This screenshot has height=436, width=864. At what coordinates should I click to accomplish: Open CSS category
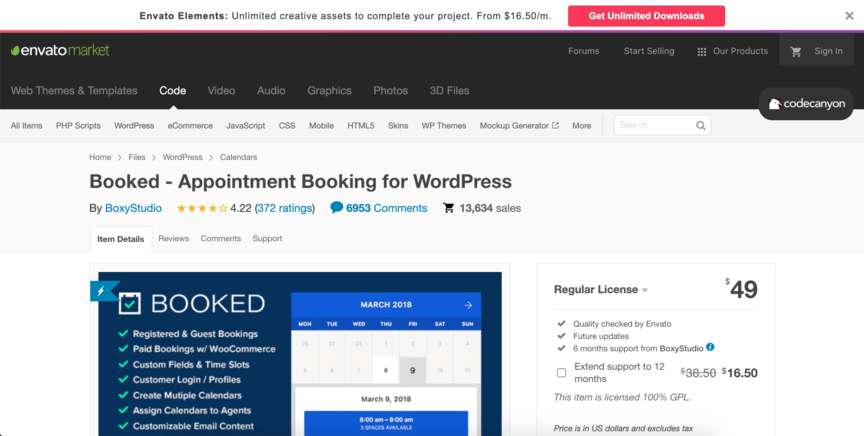click(287, 126)
